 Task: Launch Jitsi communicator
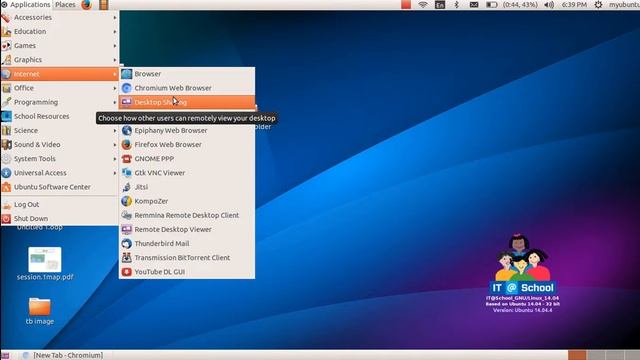click(x=187, y=187)
